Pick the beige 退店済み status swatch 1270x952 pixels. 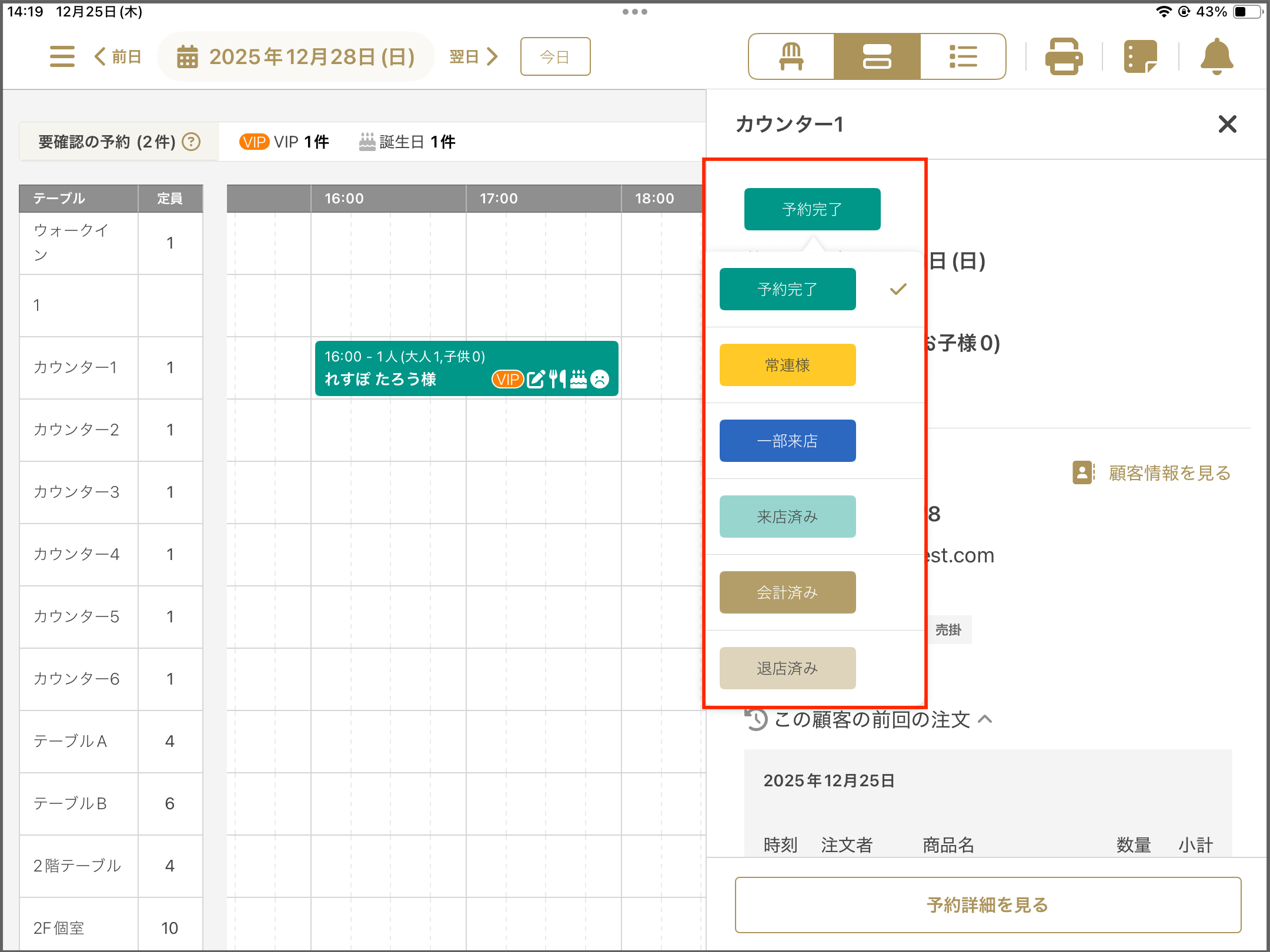[x=787, y=668]
